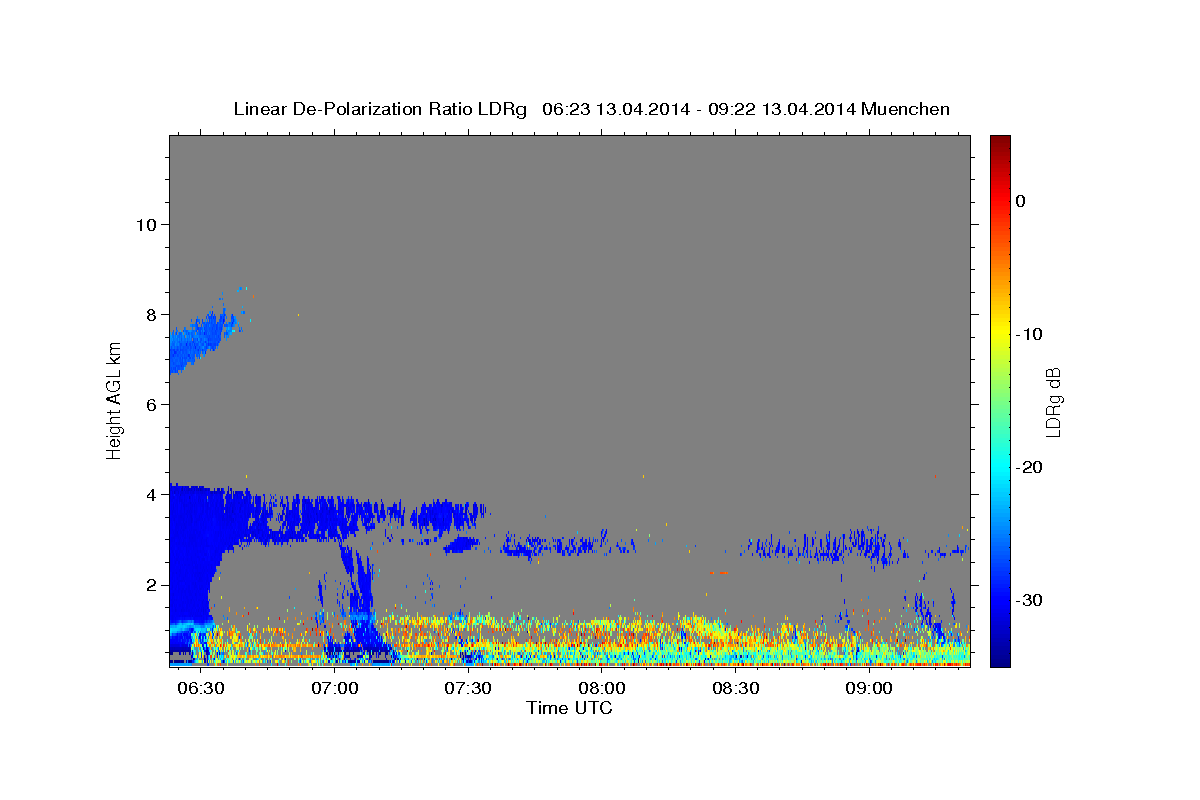Click the 06:30 time axis label
Screen dimensions: 1200x800
(200, 689)
